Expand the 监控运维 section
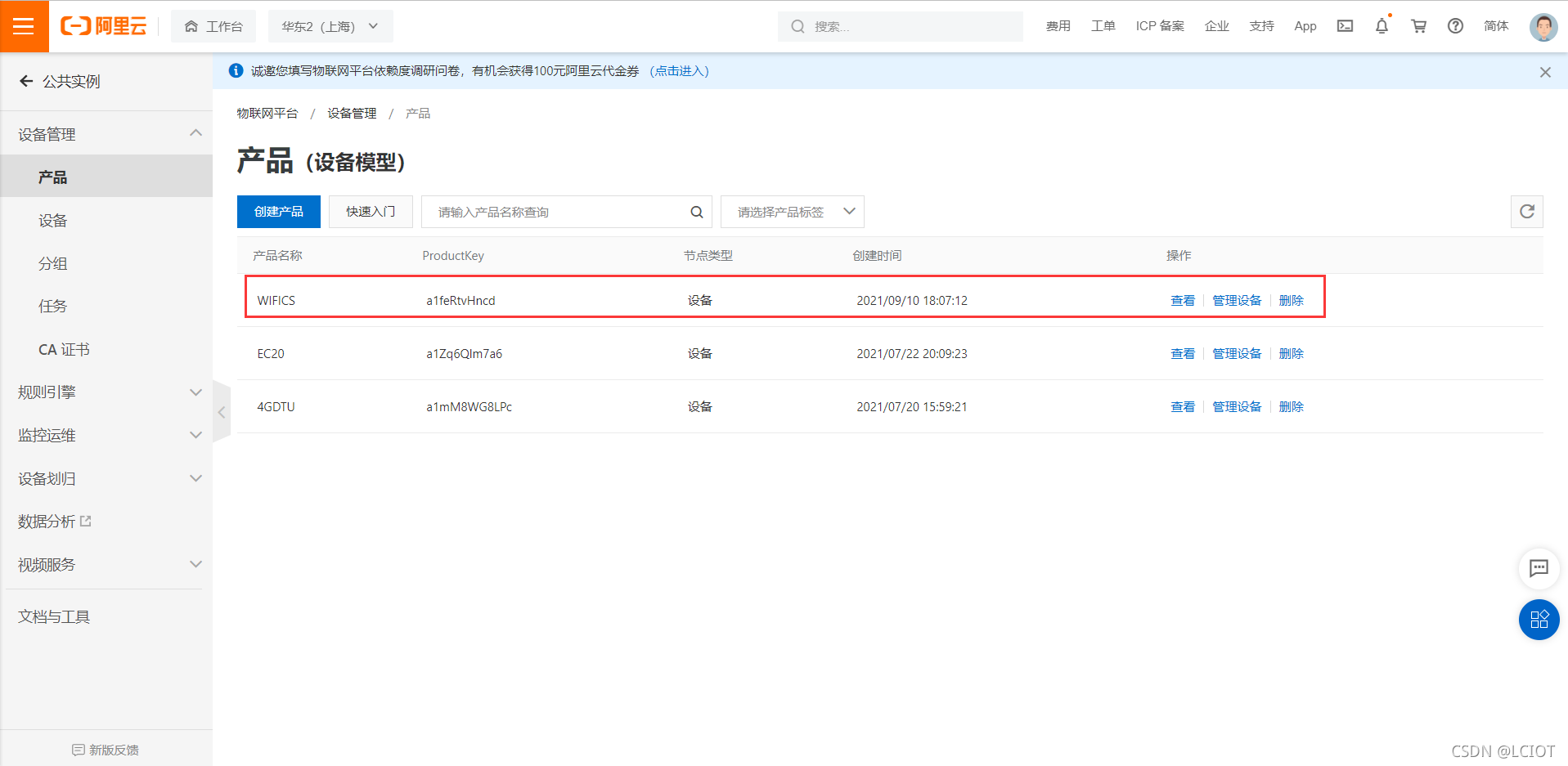This screenshot has height=766, width=1568. pos(106,435)
